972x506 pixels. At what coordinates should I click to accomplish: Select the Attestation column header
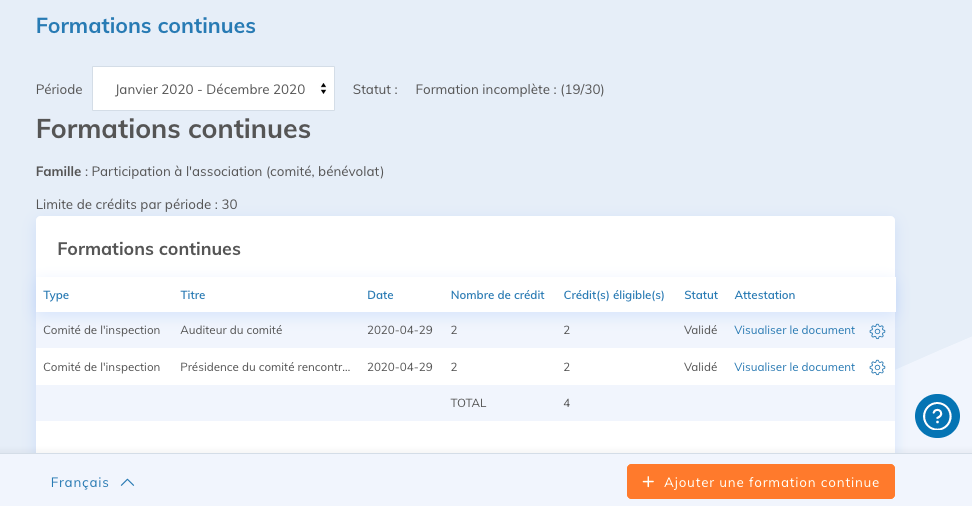(x=764, y=295)
